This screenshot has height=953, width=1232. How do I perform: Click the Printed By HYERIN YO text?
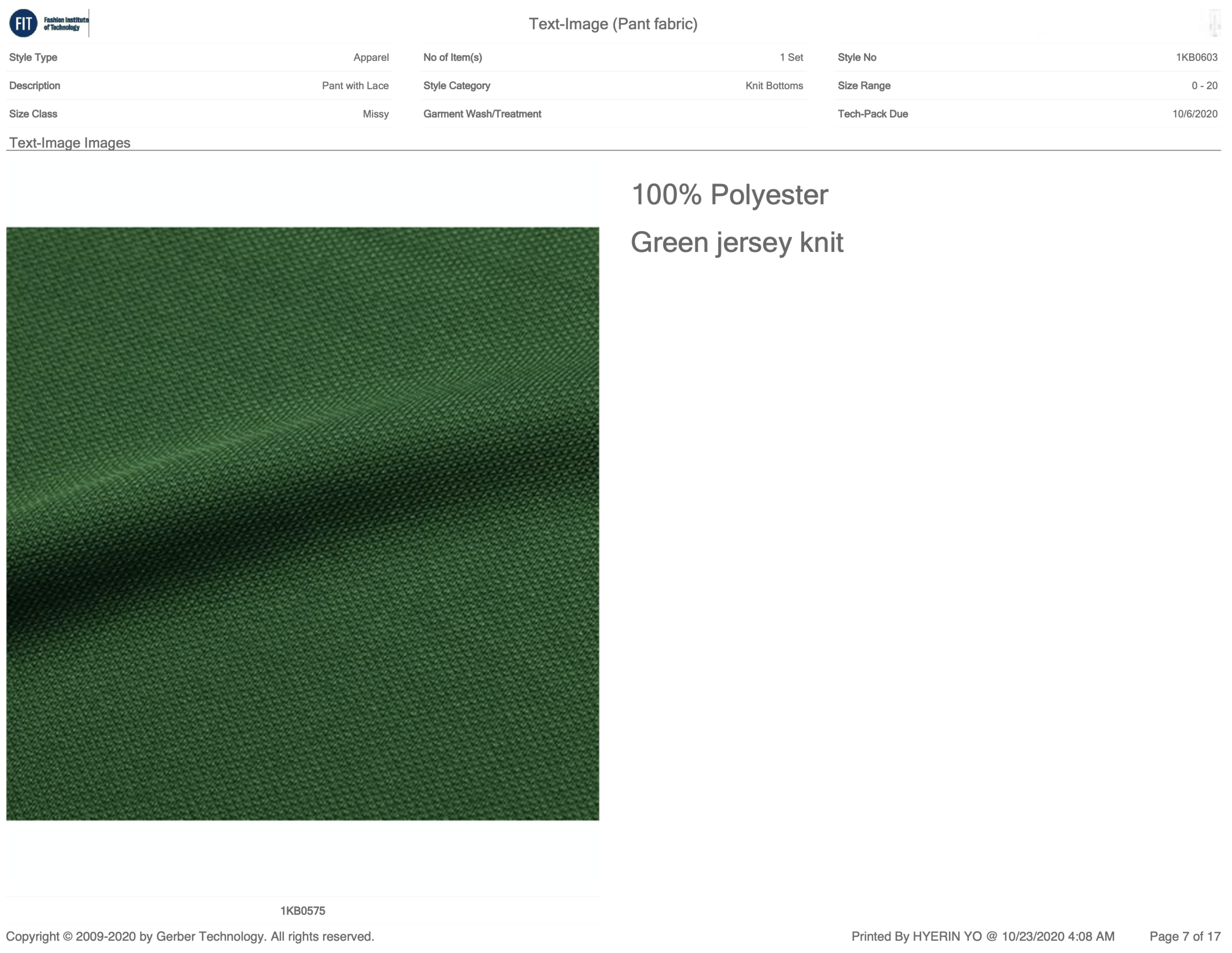click(x=983, y=936)
